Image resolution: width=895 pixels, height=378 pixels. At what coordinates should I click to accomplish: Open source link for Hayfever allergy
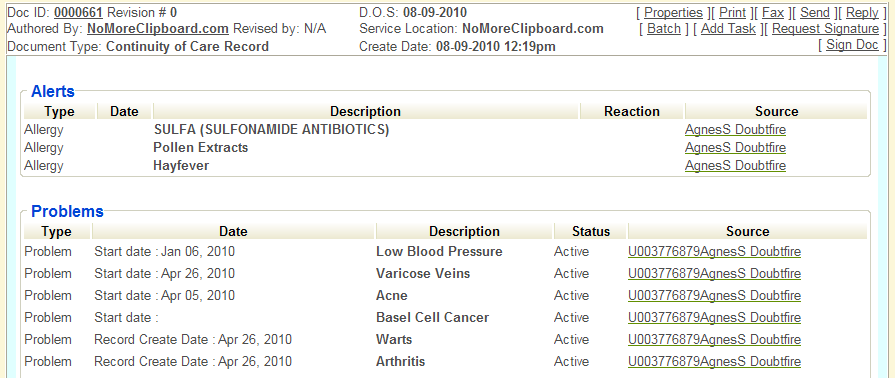pyautogui.click(x=735, y=166)
